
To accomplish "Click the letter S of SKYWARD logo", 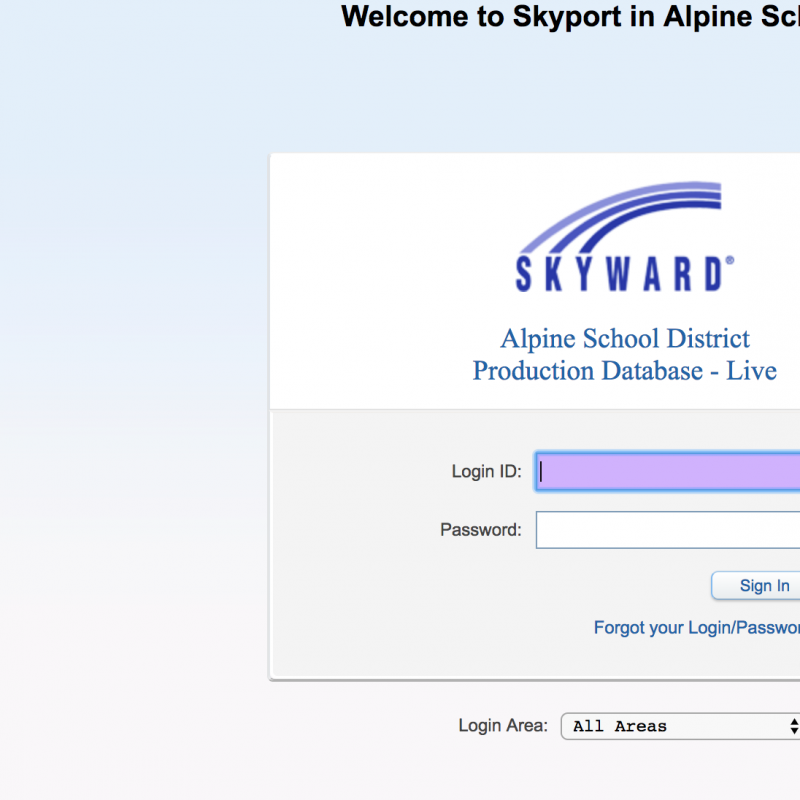I will pyautogui.click(x=523, y=274).
